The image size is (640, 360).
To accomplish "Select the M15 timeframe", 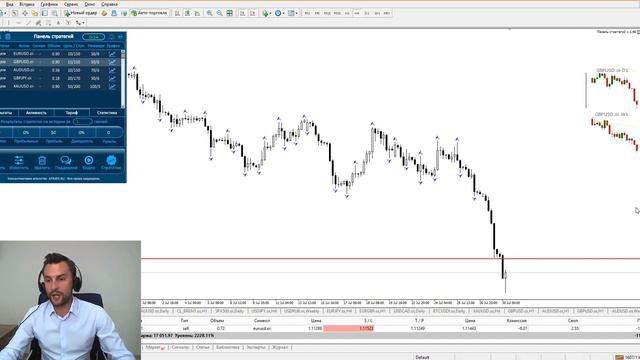I will 327,13.
